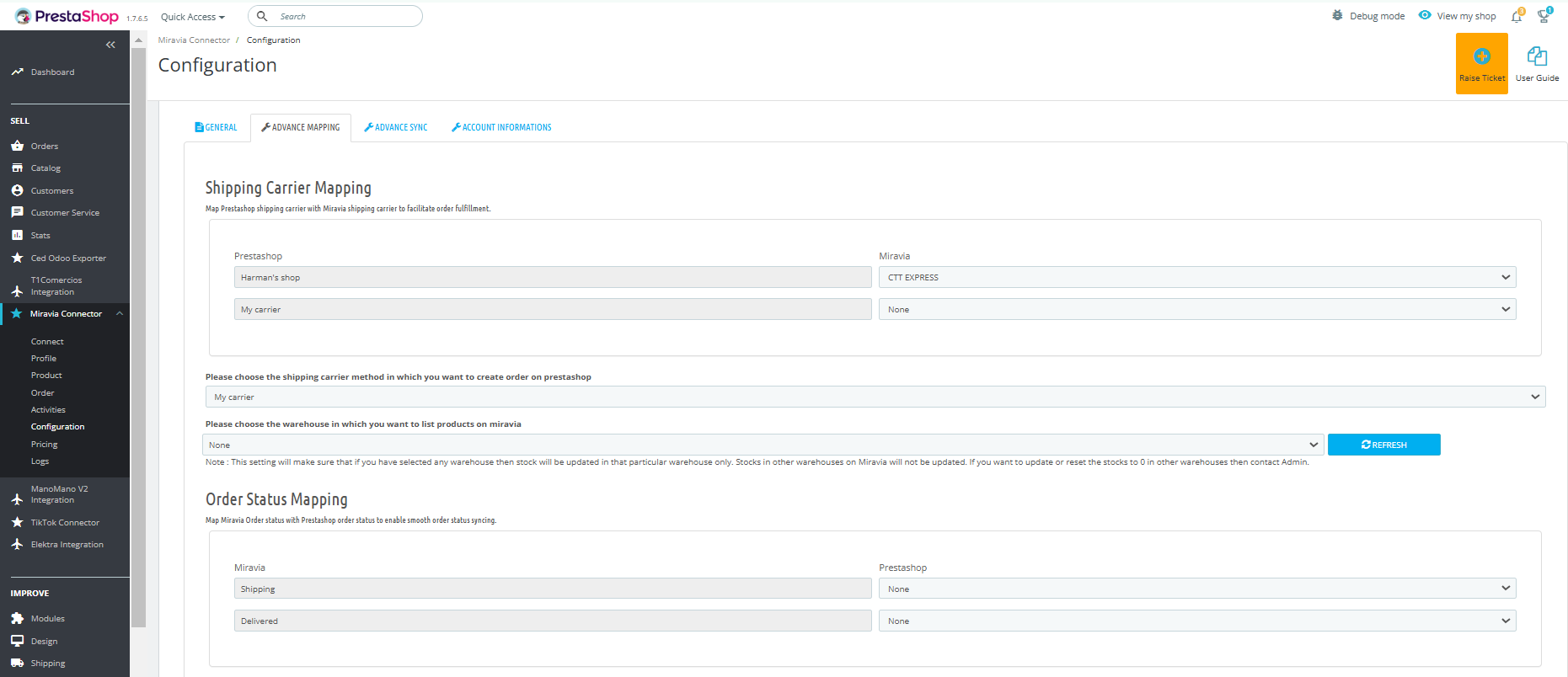Screen dimensions: 1568x677
Task: Click the sidebar vertical scrollbar
Action: point(139,337)
